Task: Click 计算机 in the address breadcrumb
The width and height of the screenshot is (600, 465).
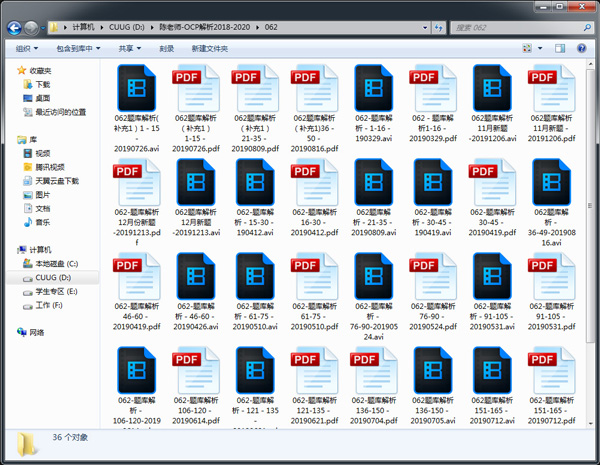Action: coord(83,27)
